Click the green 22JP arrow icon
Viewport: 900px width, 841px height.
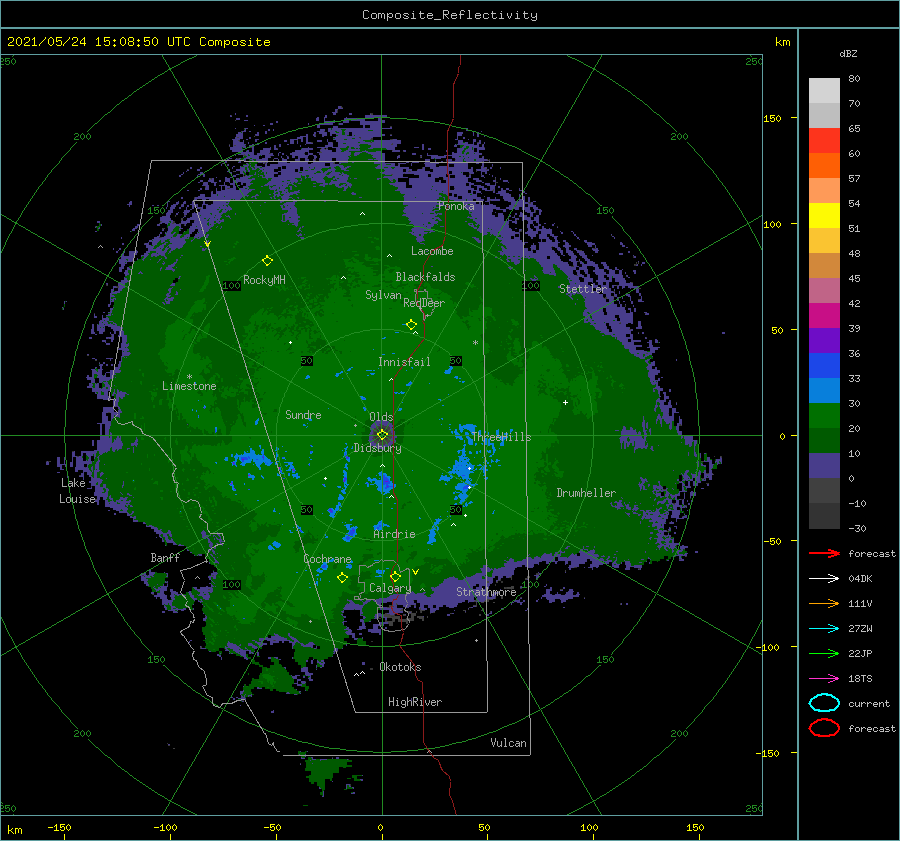pyautogui.click(x=824, y=653)
